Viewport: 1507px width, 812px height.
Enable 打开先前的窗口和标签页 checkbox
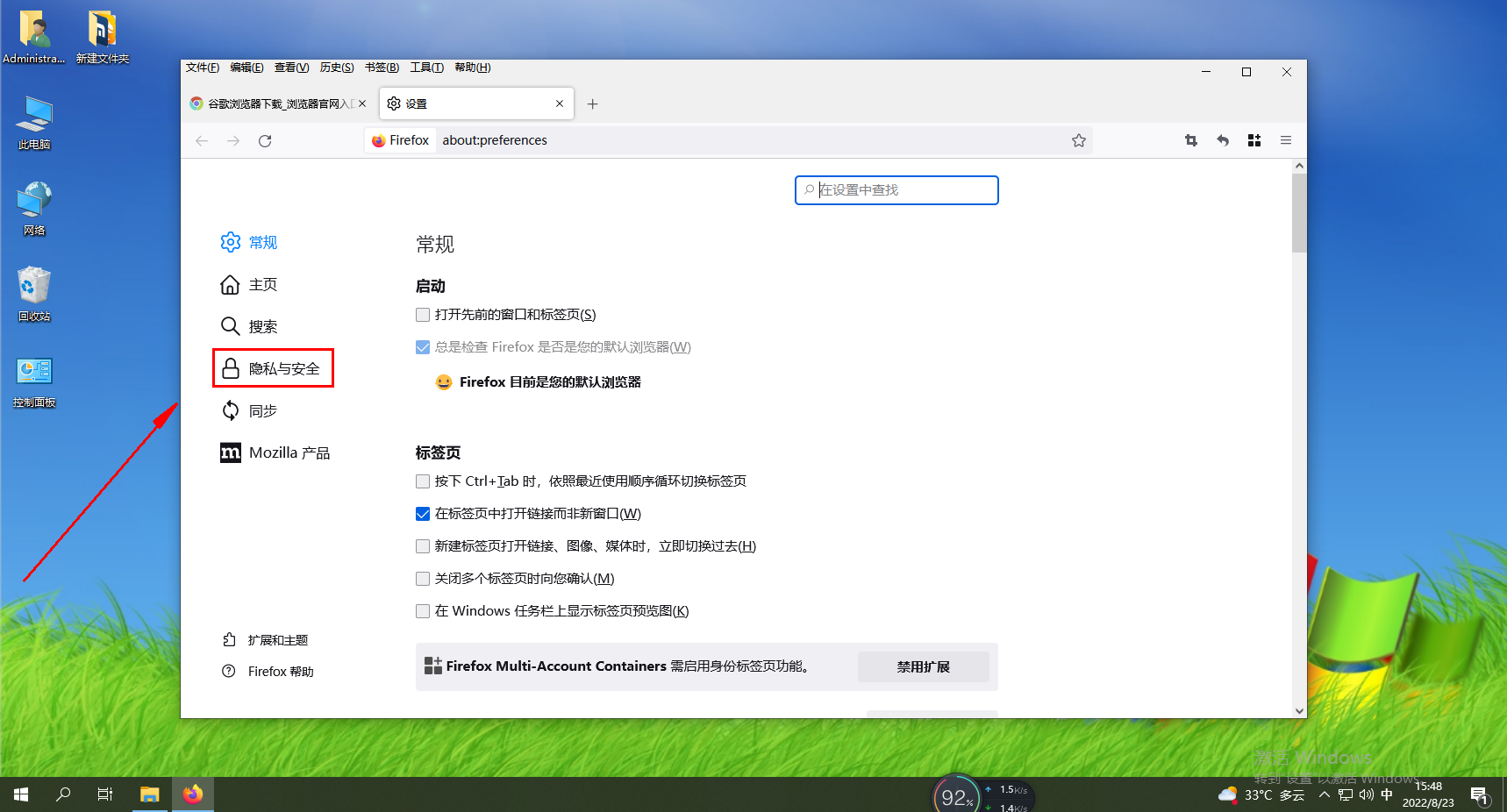click(423, 315)
